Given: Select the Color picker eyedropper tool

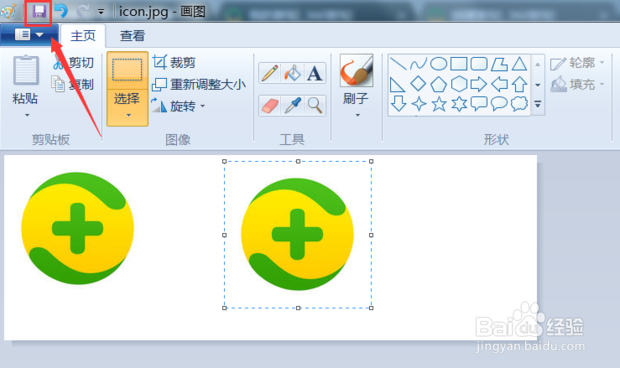Looking at the screenshot, I should (x=293, y=106).
